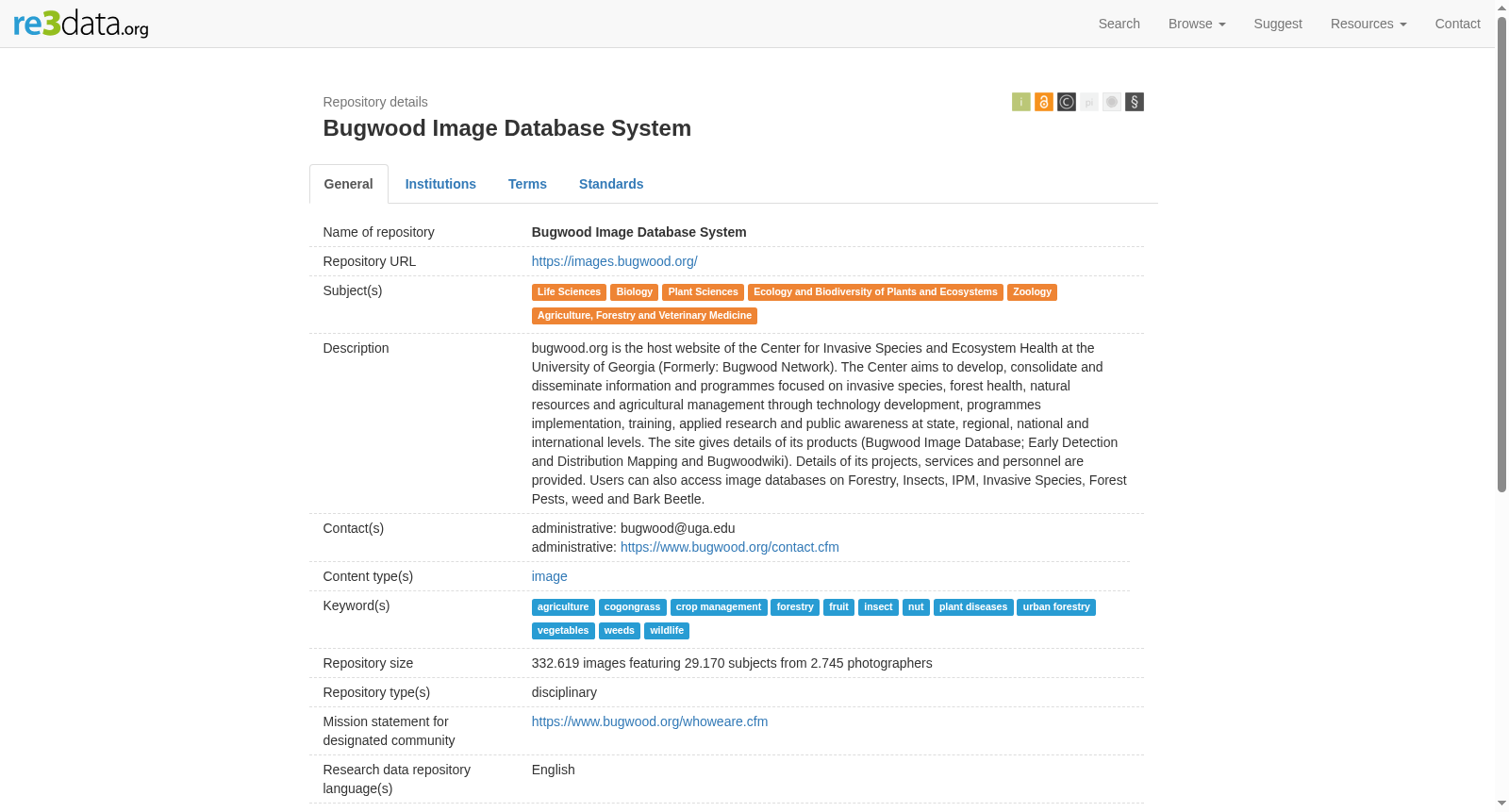
Task: Click the weeds keyword tag
Action: (x=620, y=631)
